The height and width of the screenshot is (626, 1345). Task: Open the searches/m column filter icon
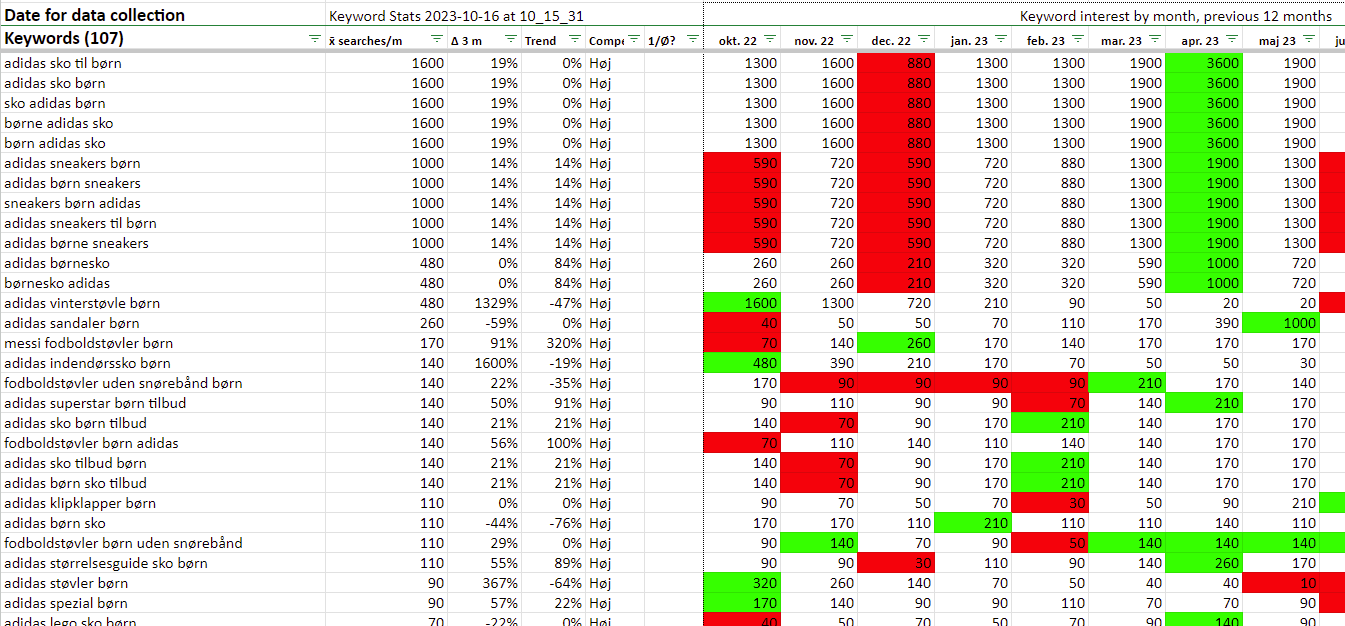tap(436, 39)
